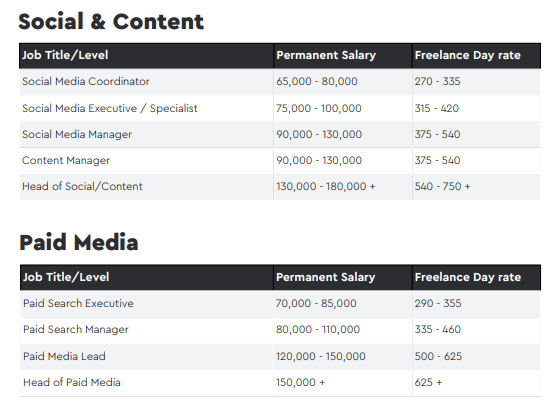The image size is (555, 418).
Task: Click the Social & Content heading
Action: pos(111,22)
